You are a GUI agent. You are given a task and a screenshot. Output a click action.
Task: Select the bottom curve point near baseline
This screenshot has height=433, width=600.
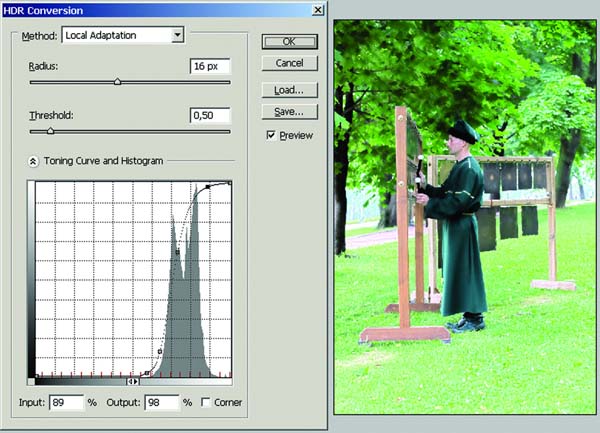(x=146, y=372)
